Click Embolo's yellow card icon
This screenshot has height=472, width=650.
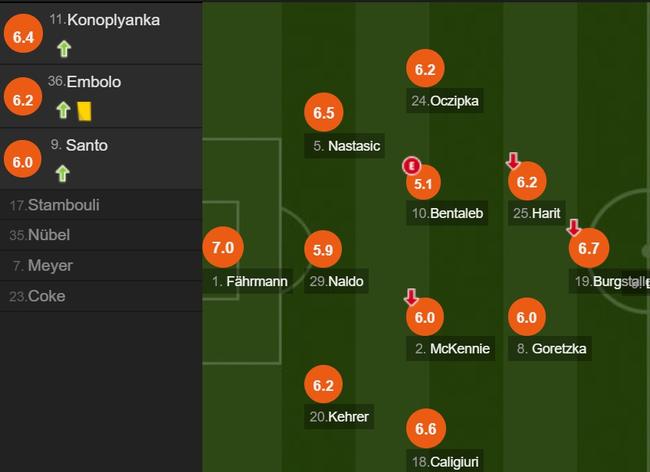pos(84,111)
